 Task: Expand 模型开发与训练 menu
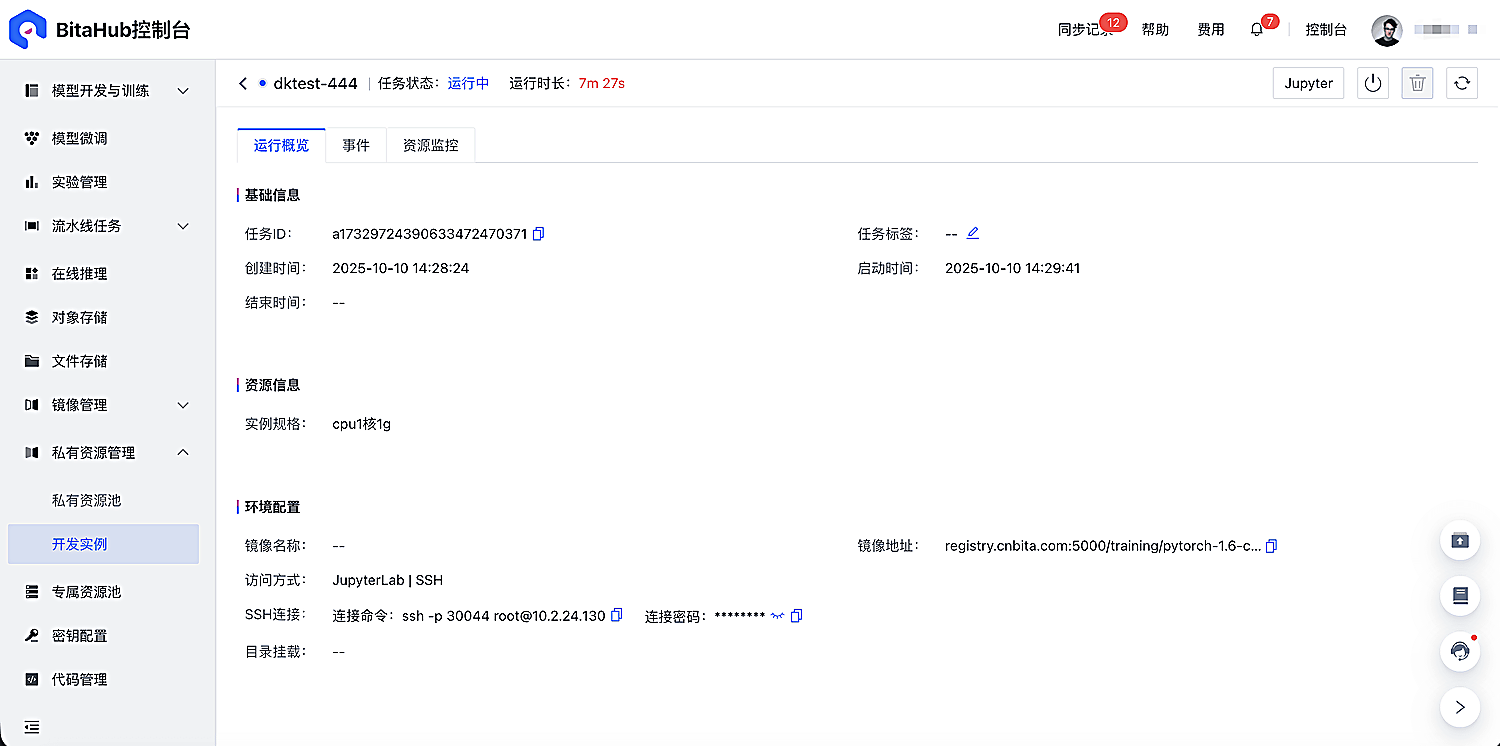pyautogui.click(x=183, y=91)
